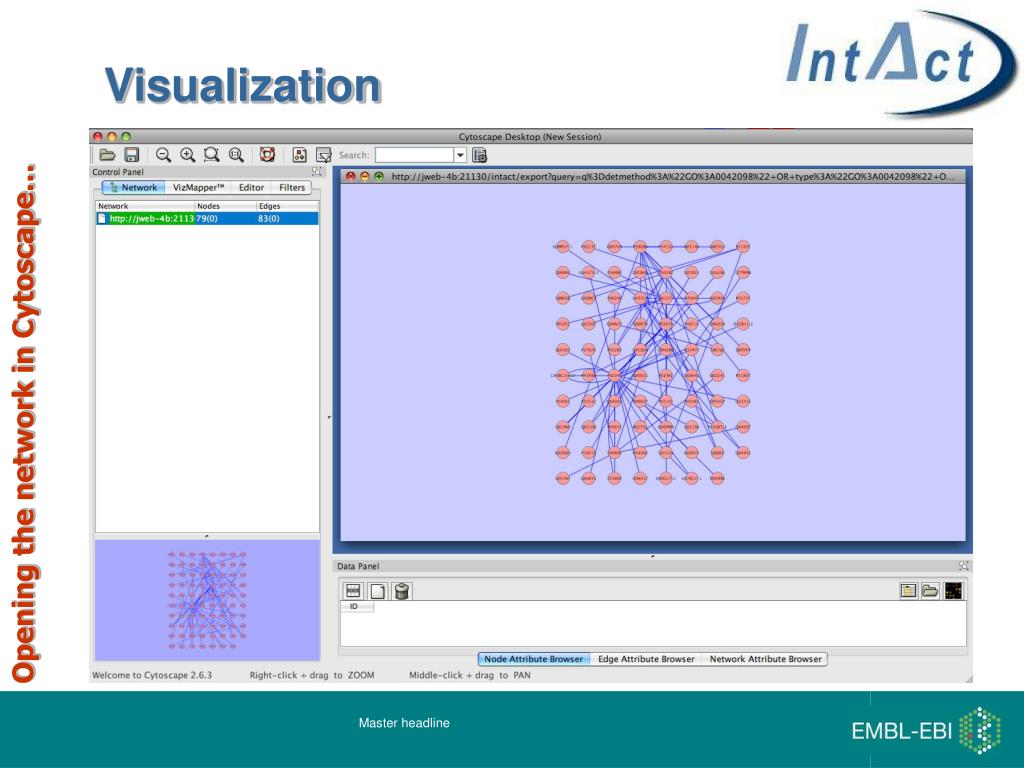Switch to Node Attribute Browser tab
The image size is (1024, 768).
click(x=534, y=659)
